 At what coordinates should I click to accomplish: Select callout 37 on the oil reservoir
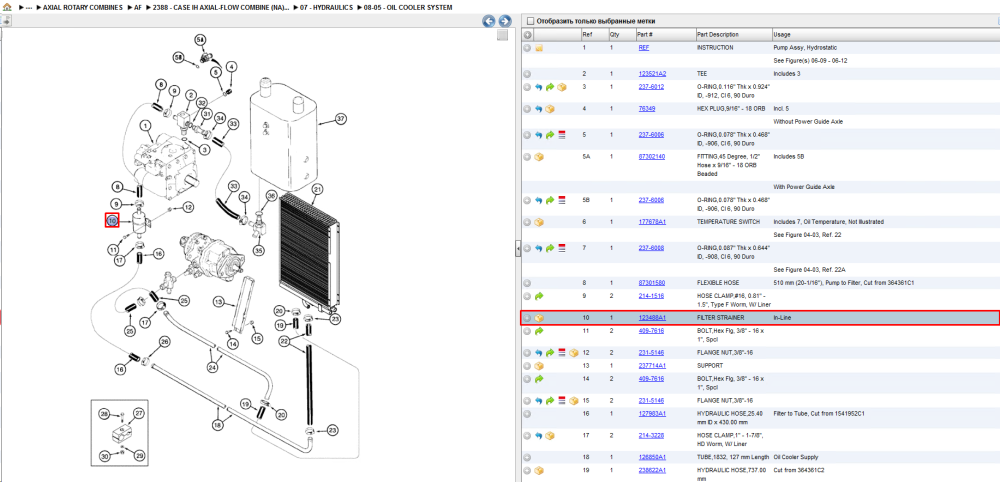tap(341, 119)
